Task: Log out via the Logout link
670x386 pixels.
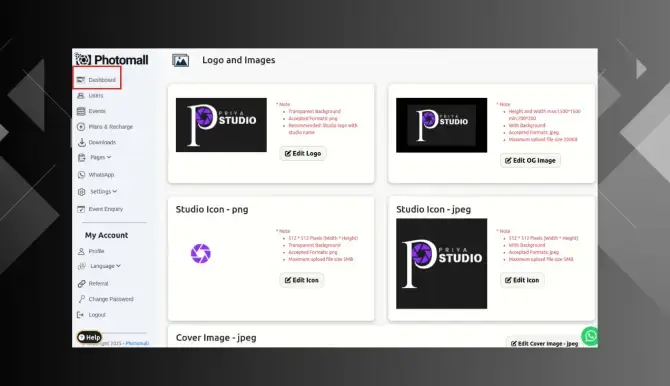Action: click(x=97, y=315)
